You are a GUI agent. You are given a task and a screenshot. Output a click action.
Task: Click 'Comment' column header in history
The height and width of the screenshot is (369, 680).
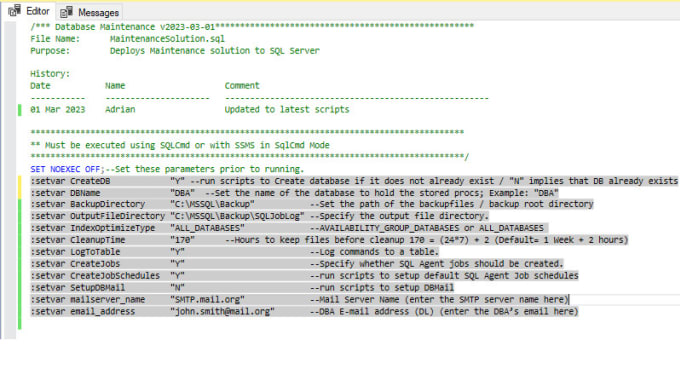(242, 86)
